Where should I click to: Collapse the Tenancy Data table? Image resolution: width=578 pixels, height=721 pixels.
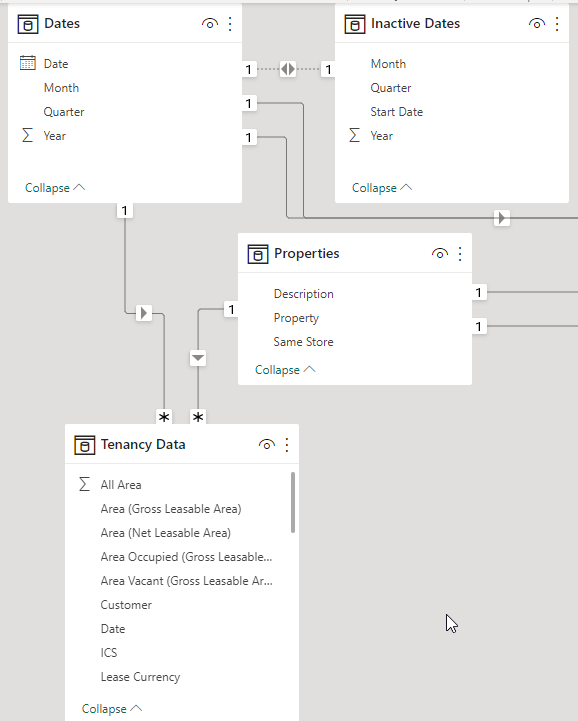[x=112, y=709]
